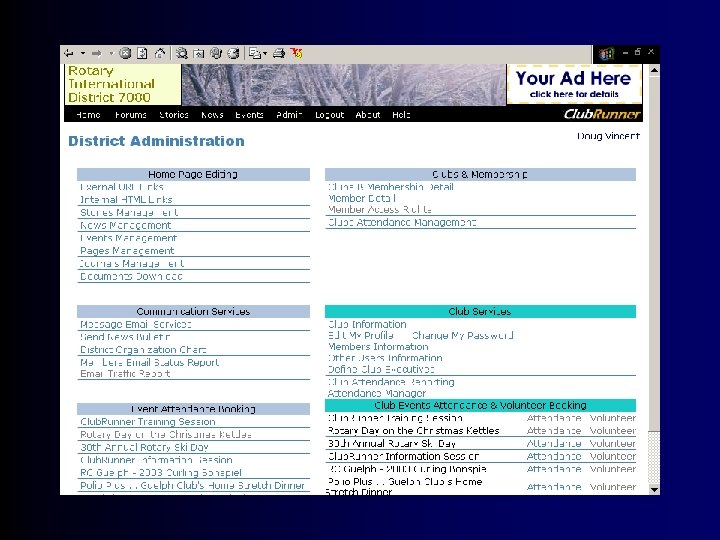Open the Forward button history dropdown arrow

point(111,54)
